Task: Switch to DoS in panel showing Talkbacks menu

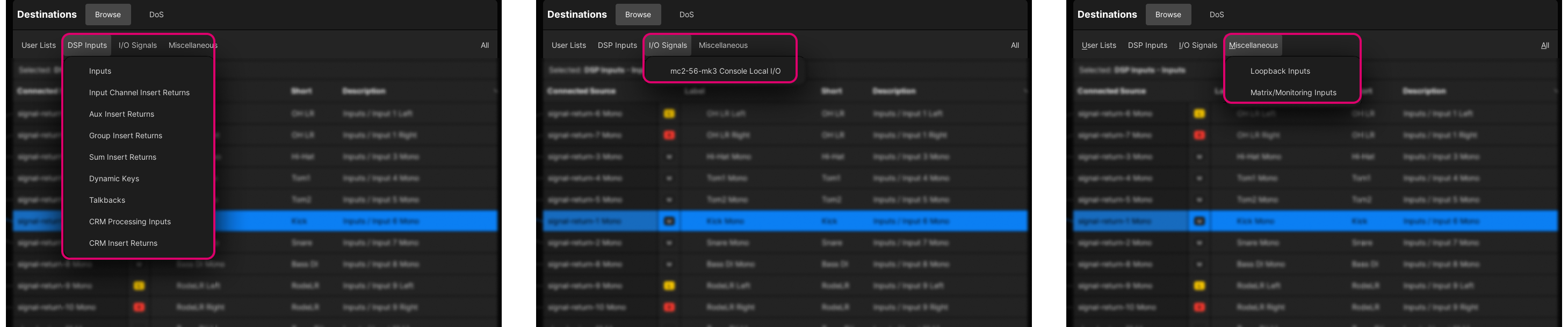Action: pos(156,15)
